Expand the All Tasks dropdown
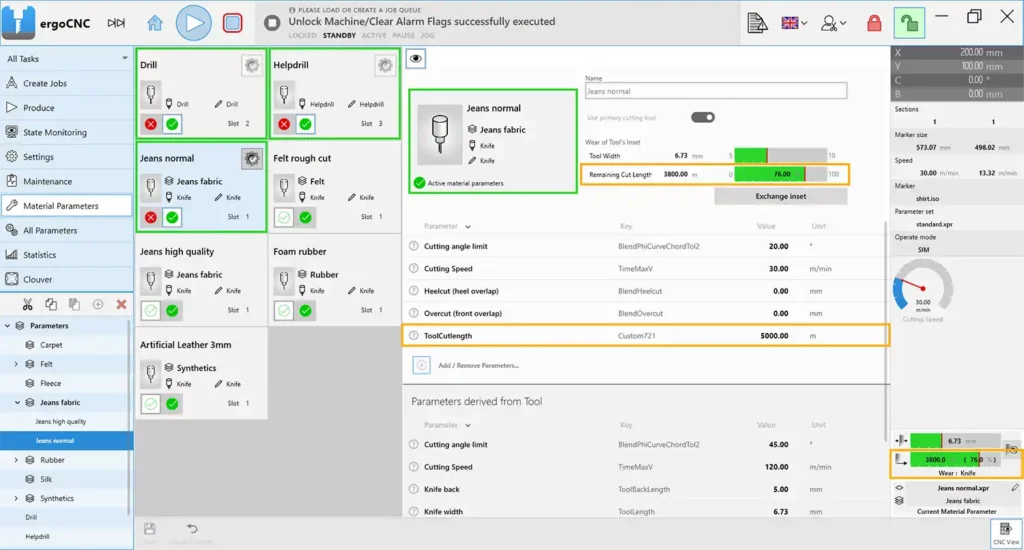Screen dimensions: 1024x550 point(125,58)
